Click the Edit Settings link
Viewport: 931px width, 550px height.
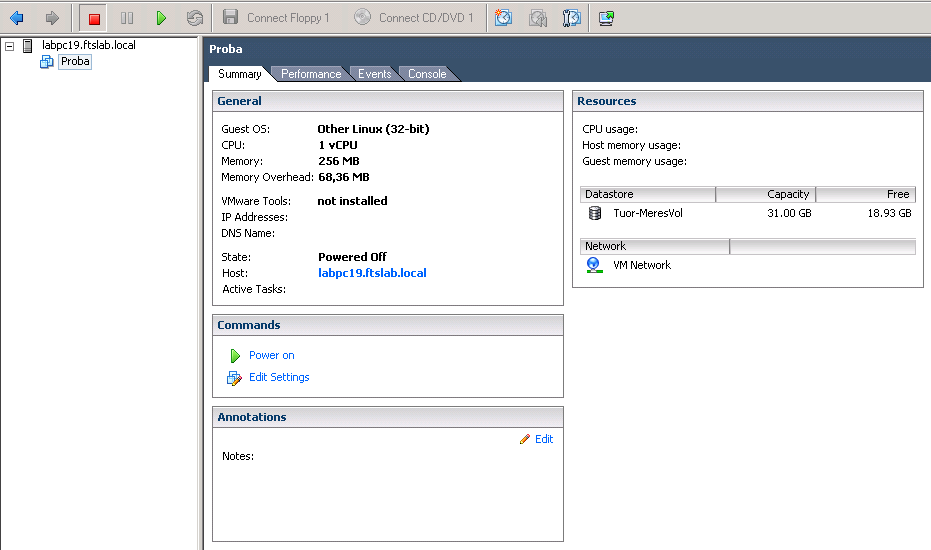[279, 377]
